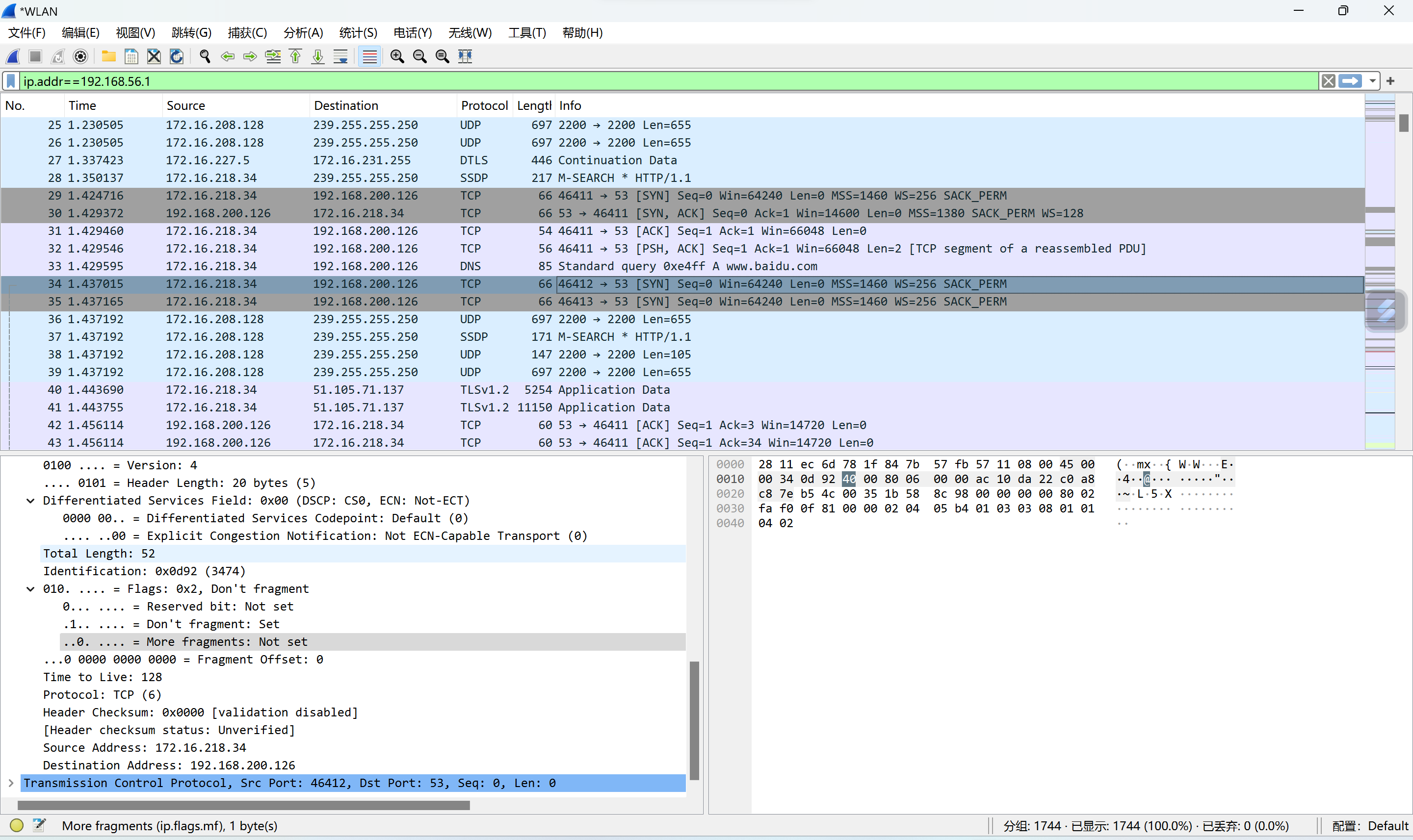This screenshot has width=1413, height=840.
Task: Select packet 27 DTLS Continuation Data
Action: click(x=682, y=160)
